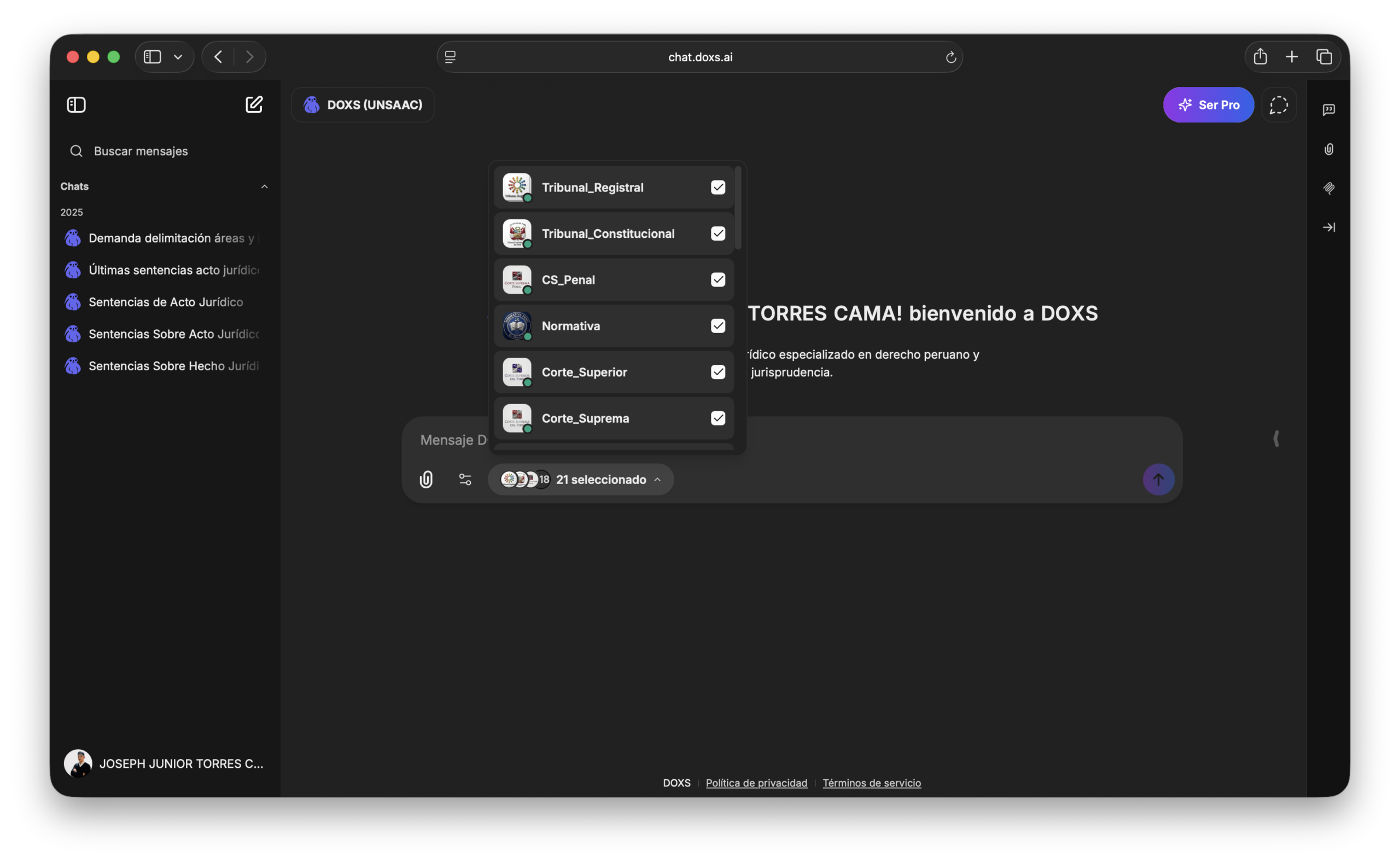Go back in Safari history
The width and height of the screenshot is (1400, 863).
click(218, 56)
